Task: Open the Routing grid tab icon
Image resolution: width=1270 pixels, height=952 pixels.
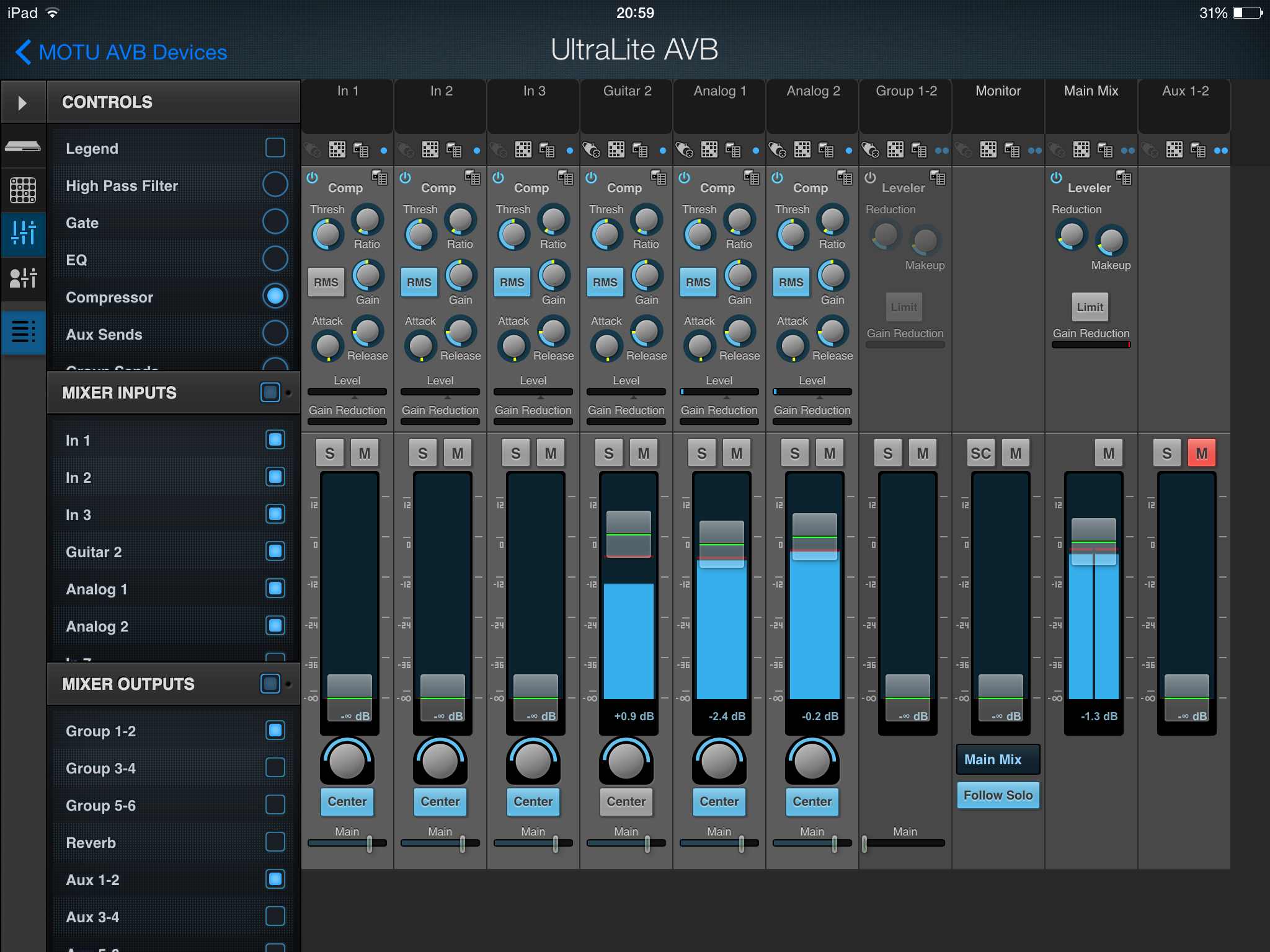Action: (23, 190)
